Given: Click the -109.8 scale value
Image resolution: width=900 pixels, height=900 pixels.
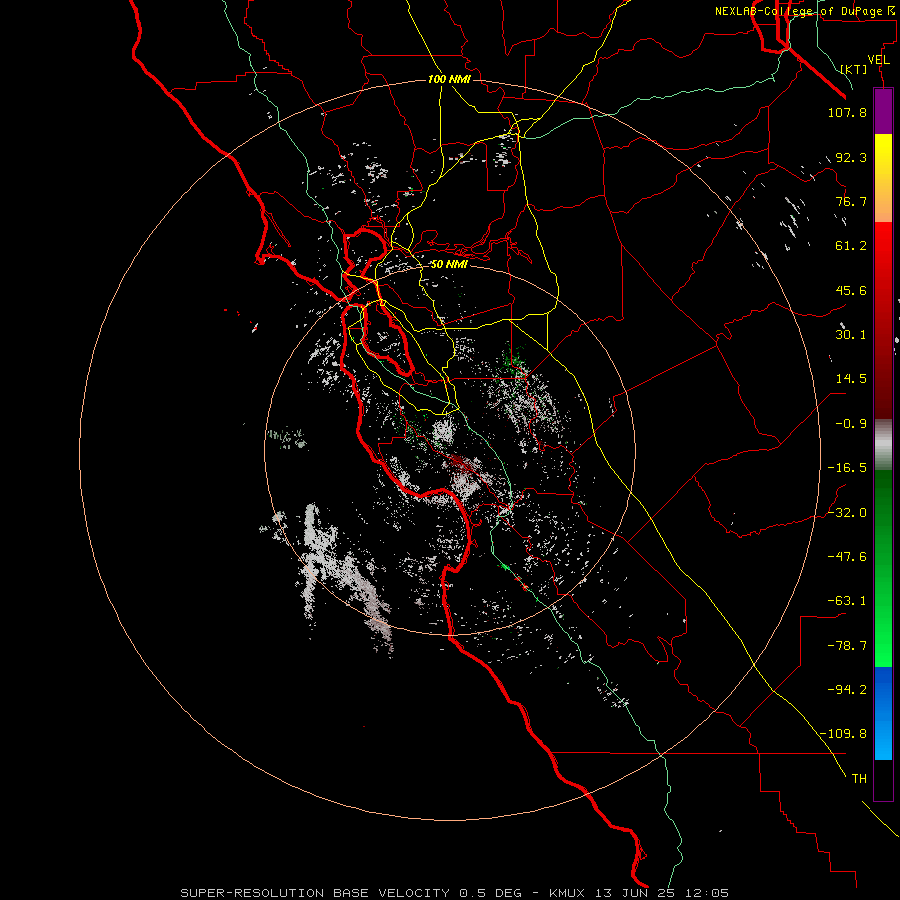Looking at the screenshot, I should point(844,734).
